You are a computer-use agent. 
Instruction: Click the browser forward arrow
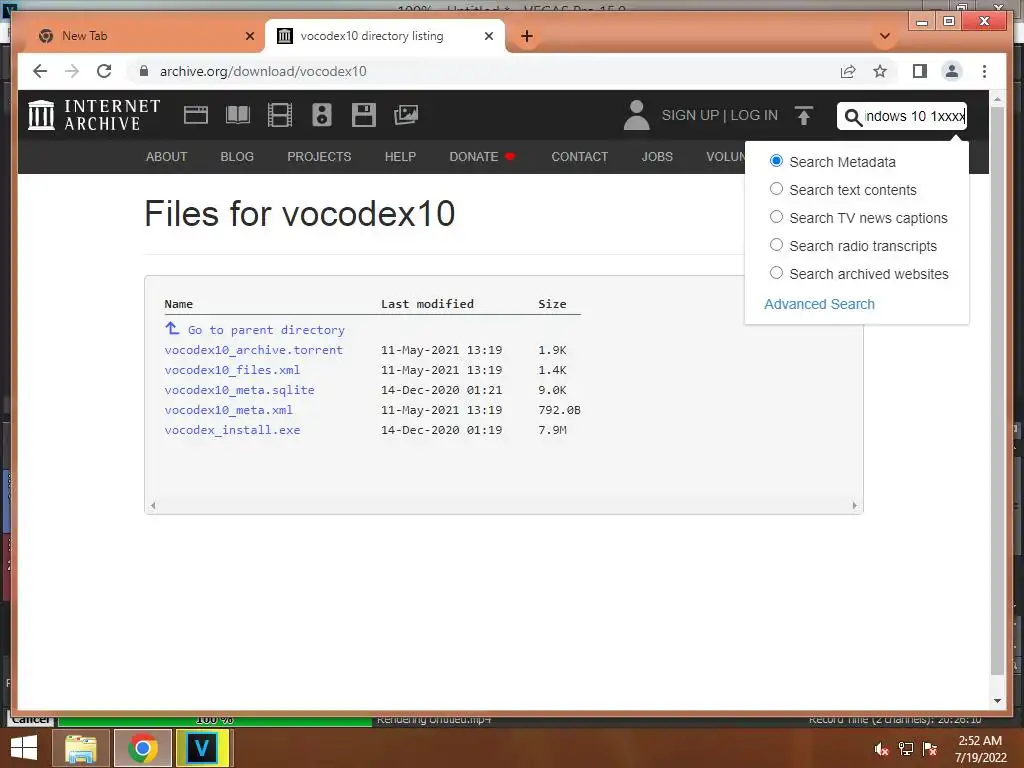tap(72, 71)
